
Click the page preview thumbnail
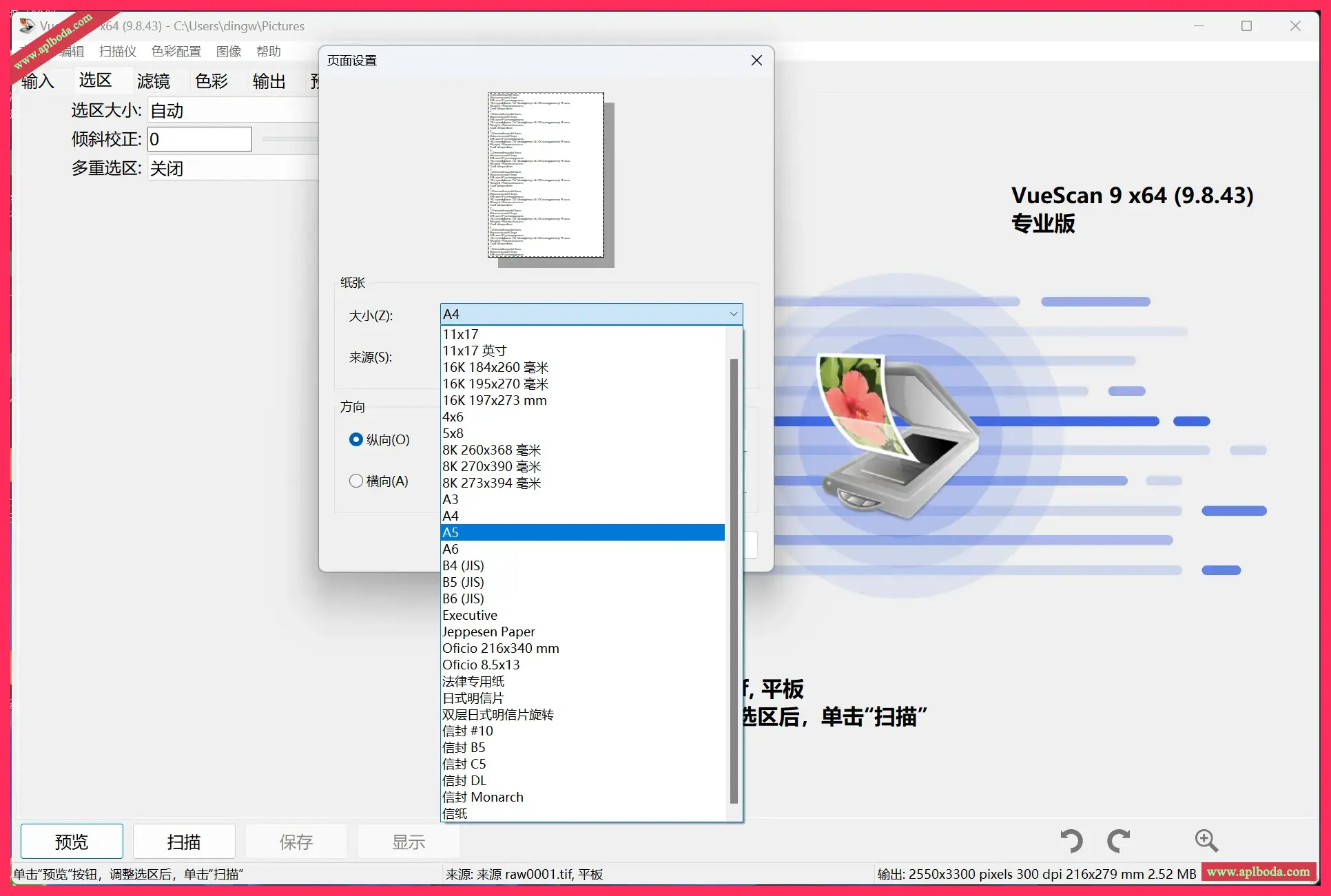click(546, 175)
